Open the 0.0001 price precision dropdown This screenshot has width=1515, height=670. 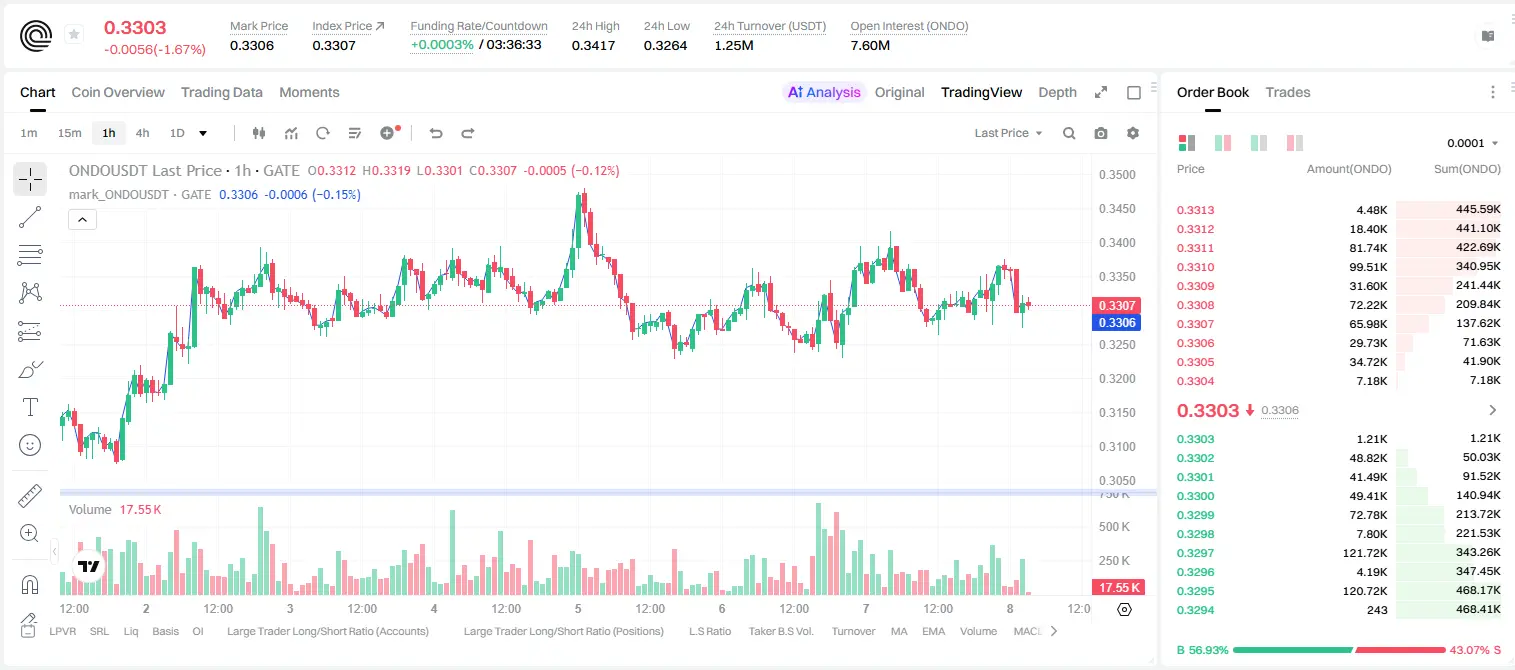pos(1473,143)
